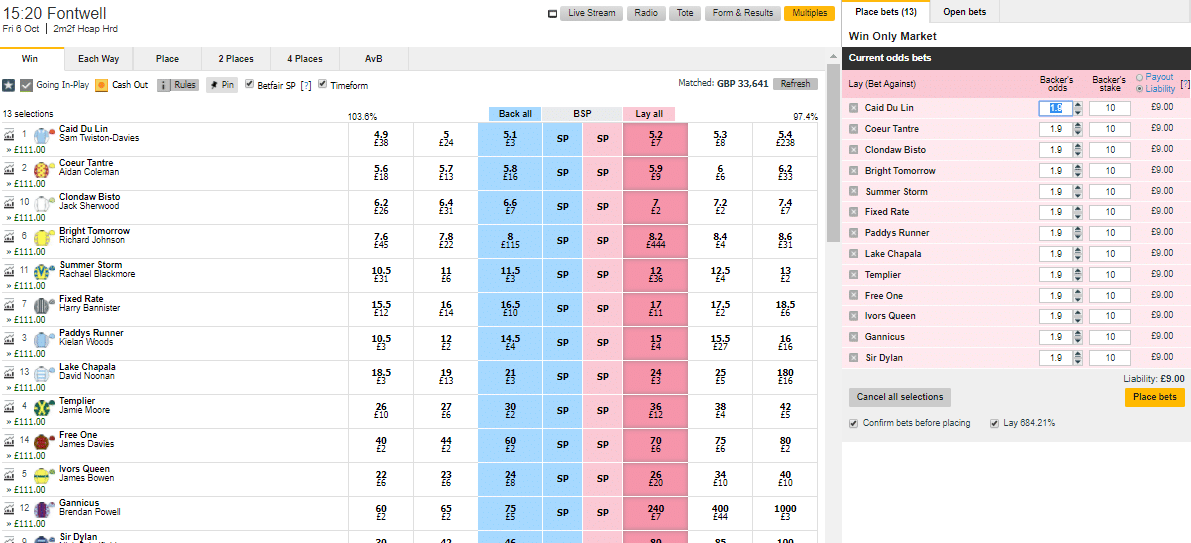
Task: Click the Place bets button
Action: [x=1155, y=397]
